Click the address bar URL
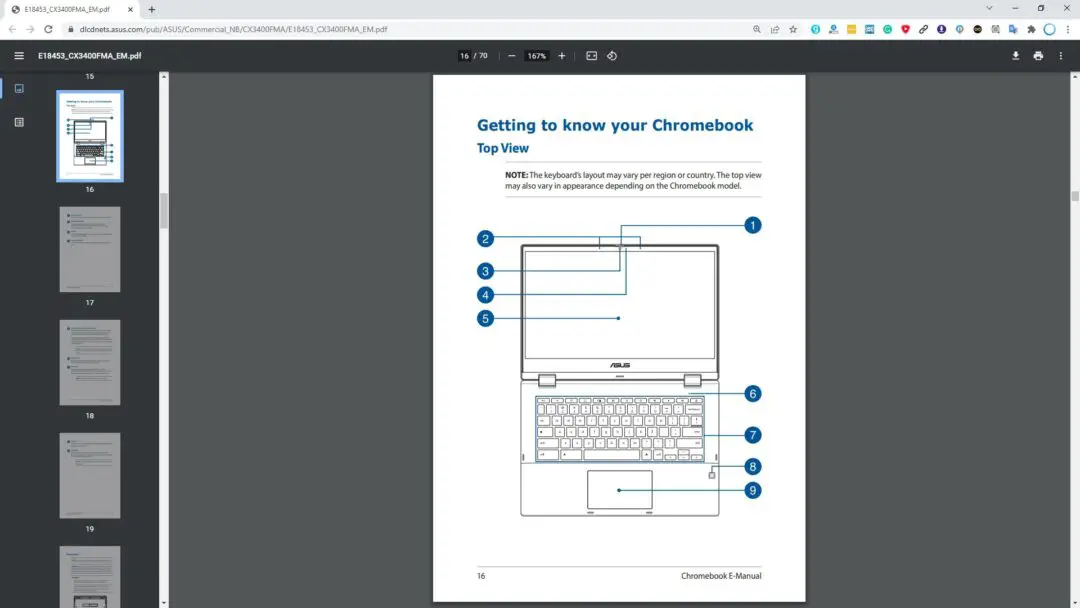This screenshot has height=608, width=1080. tap(233, 30)
